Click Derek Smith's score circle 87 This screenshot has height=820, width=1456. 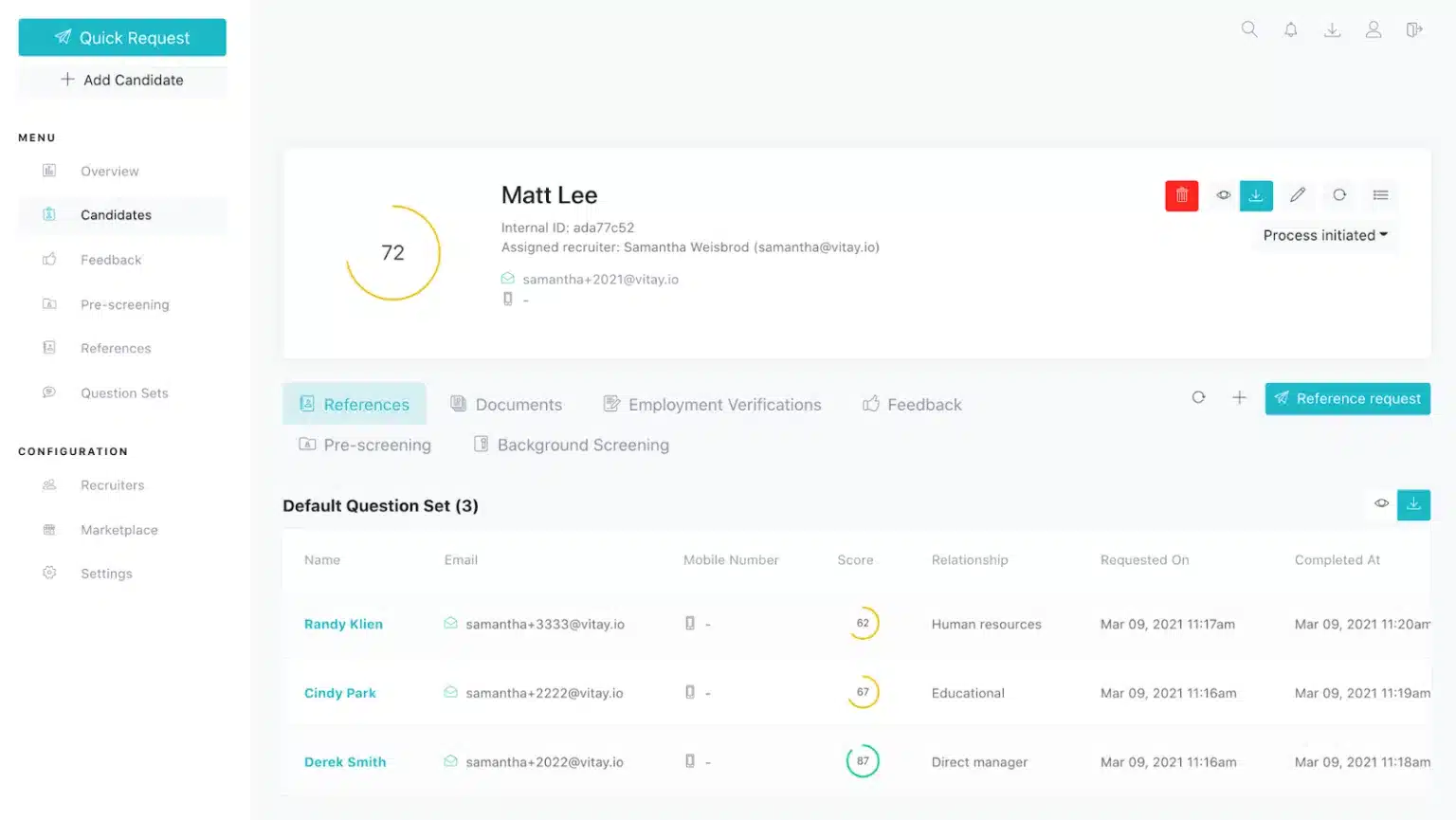click(863, 761)
